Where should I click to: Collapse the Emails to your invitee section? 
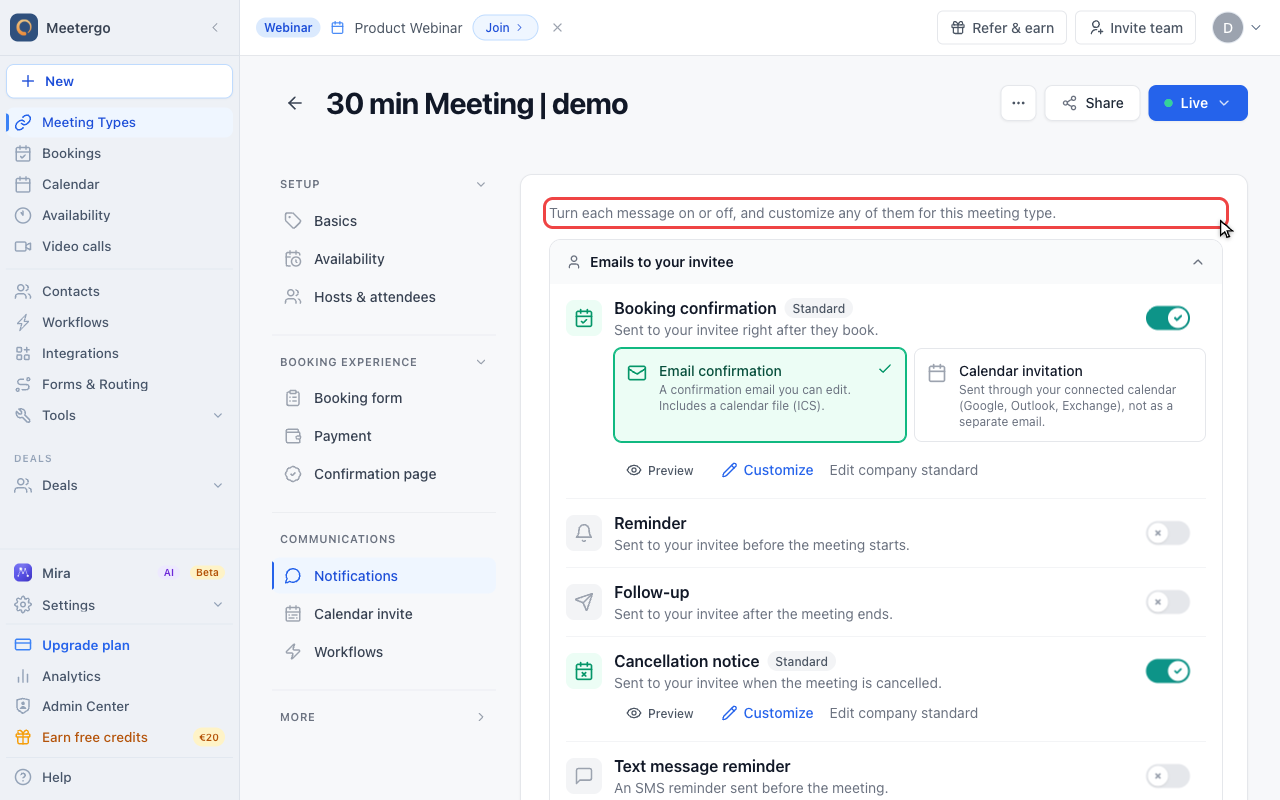(1198, 262)
